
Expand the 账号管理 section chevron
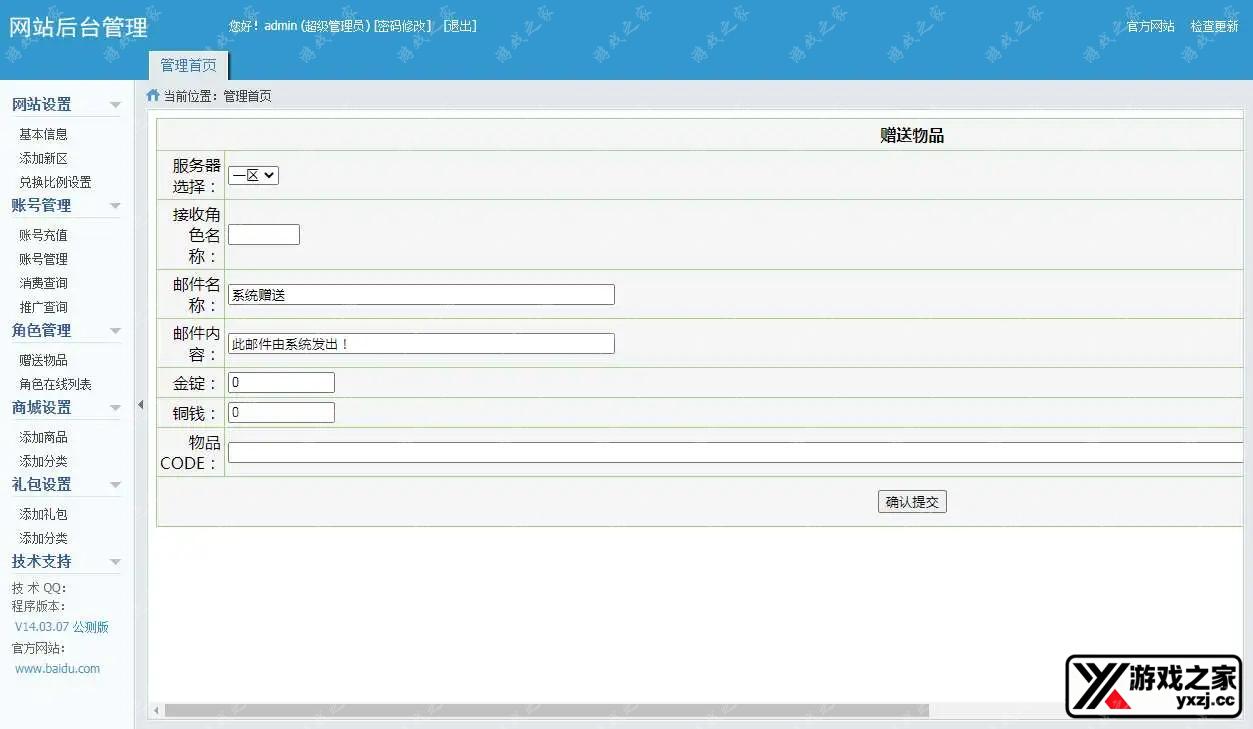click(115, 205)
